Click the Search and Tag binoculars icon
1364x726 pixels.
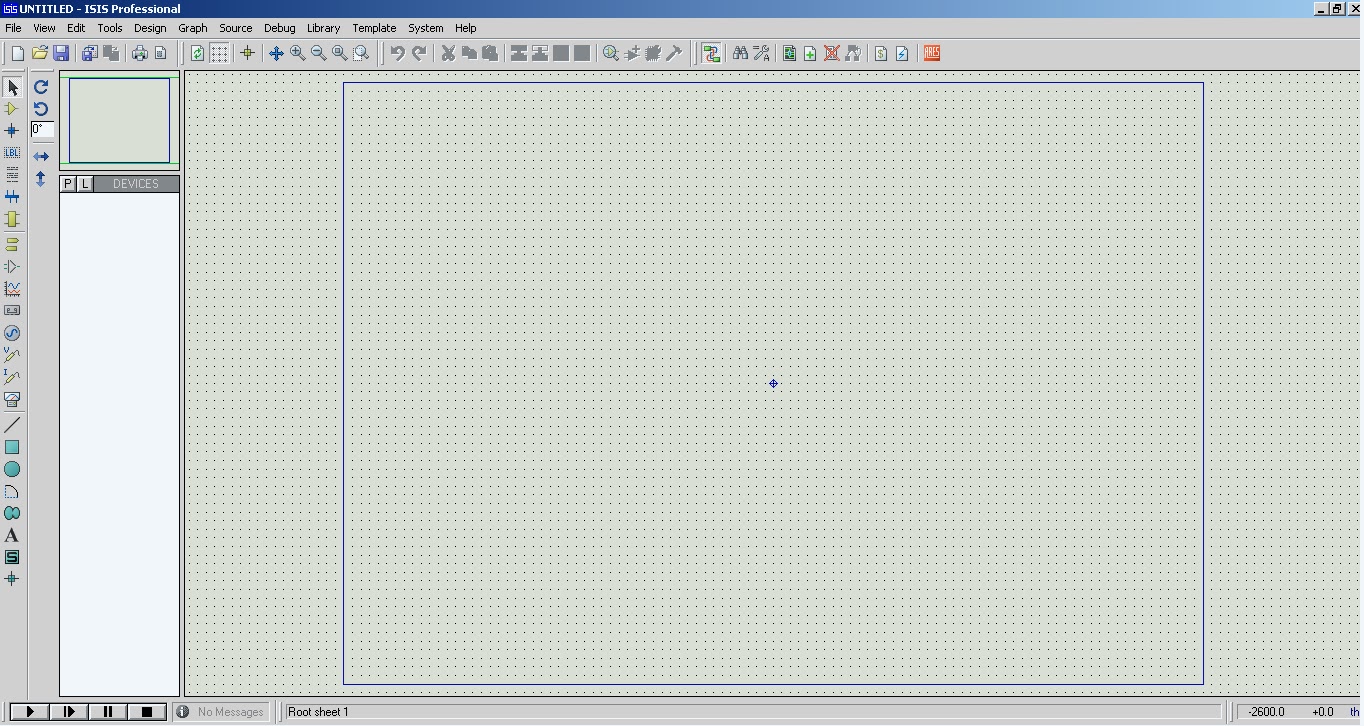(x=740, y=54)
